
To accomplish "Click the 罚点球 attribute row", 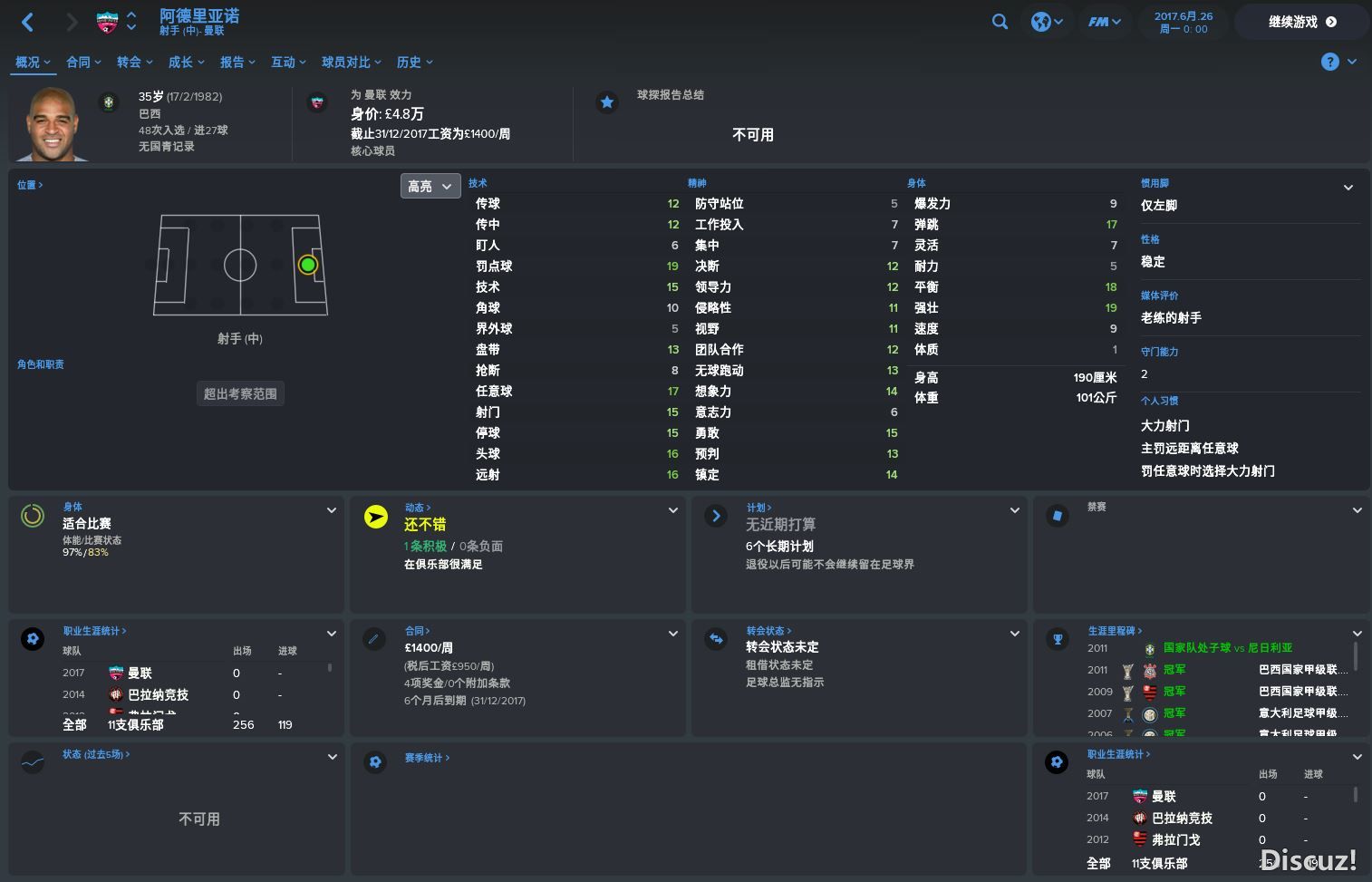I will tap(577, 267).
